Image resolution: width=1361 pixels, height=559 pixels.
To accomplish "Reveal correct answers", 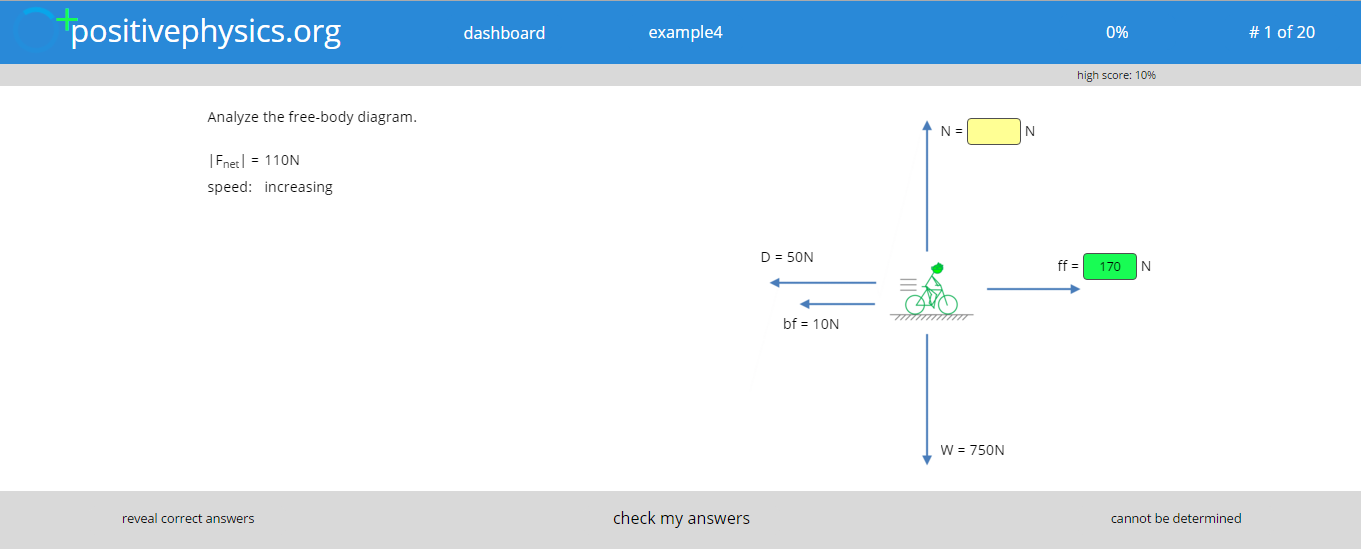I will point(188,519).
